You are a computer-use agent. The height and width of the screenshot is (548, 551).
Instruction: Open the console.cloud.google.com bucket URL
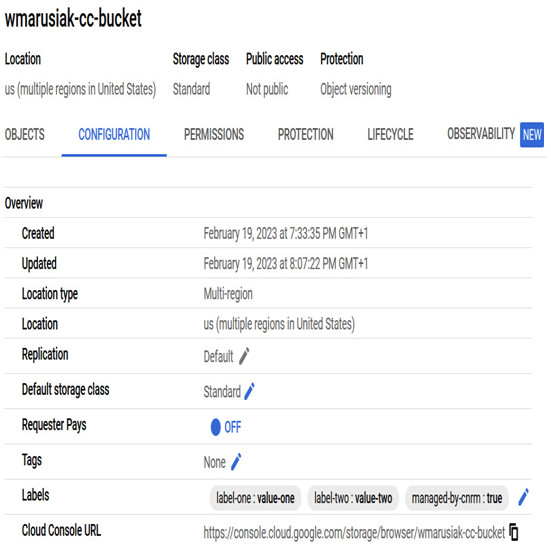click(x=354, y=533)
